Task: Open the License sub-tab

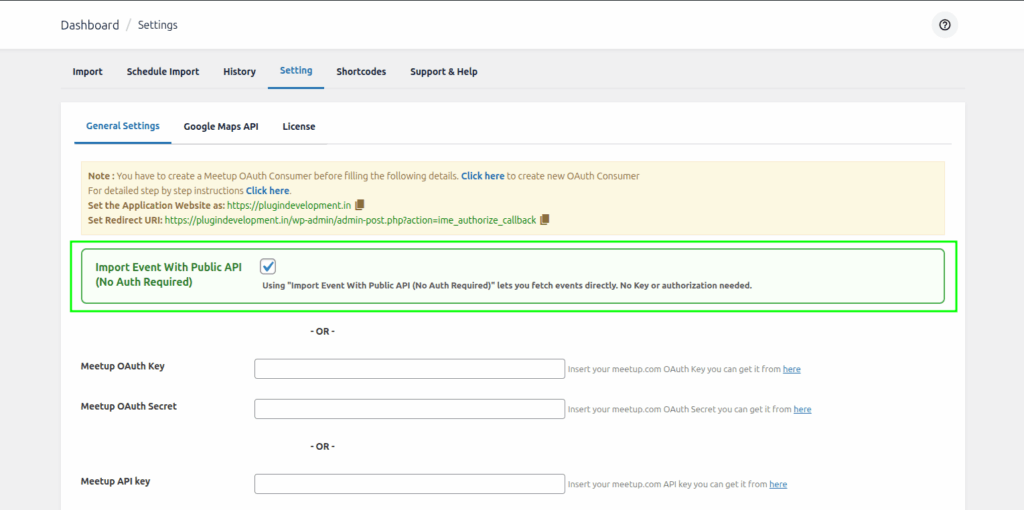Action: 298,127
